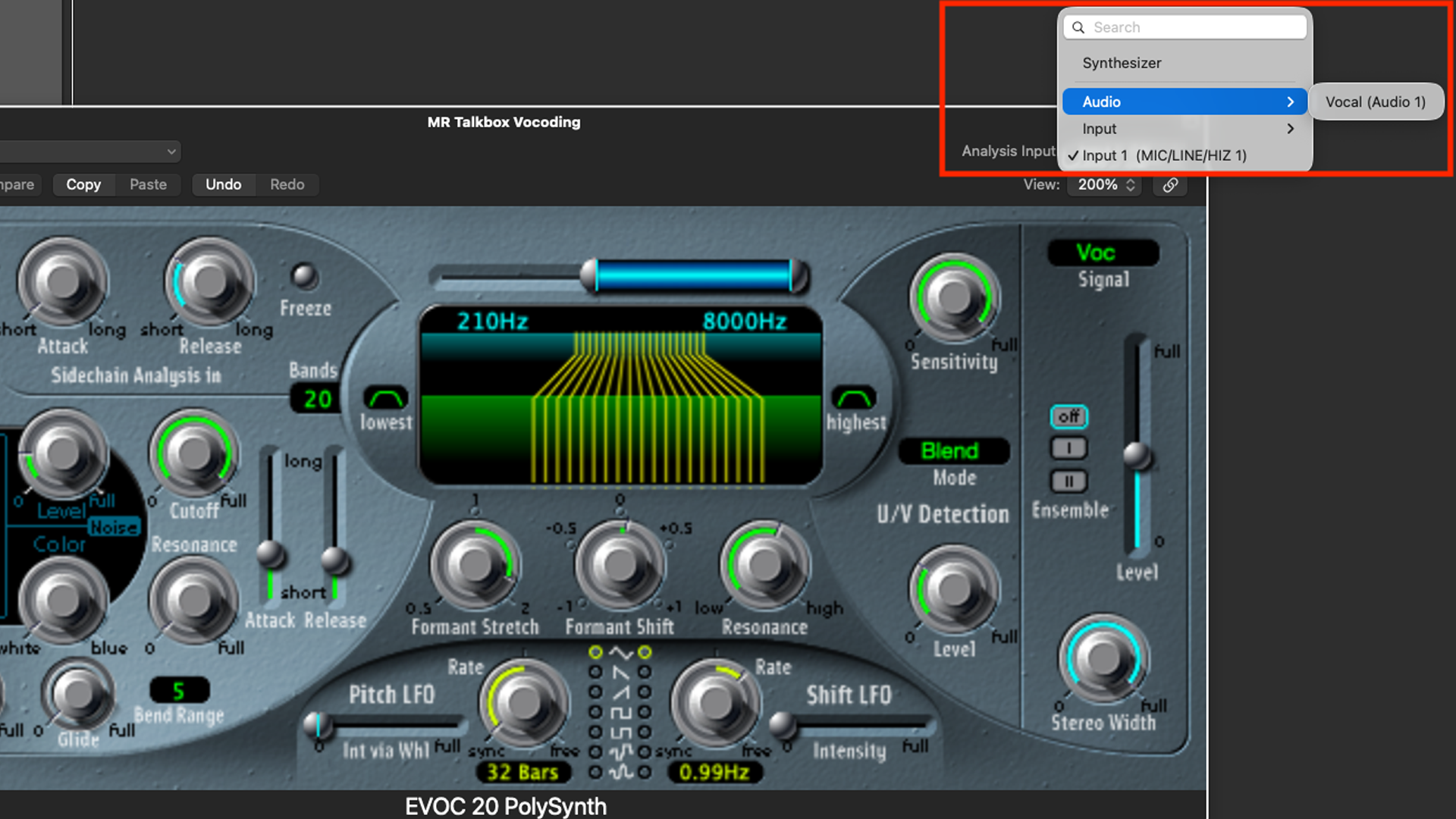
Task: Click the highest band filter shape icon
Action: (855, 397)
